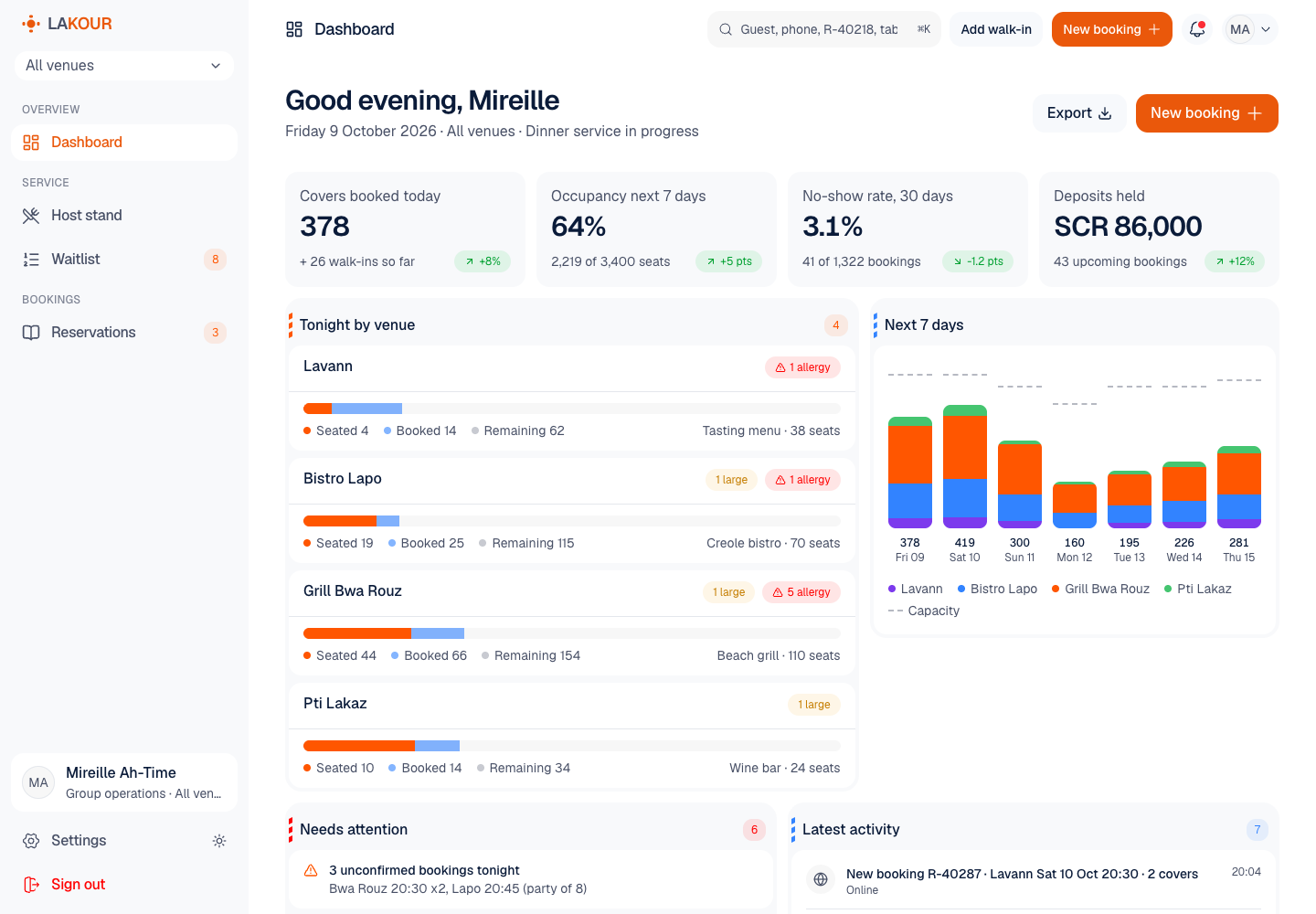Click the Sat 10 chart bar
Viewport: 1316px width, 914px height.
click(x=965, y=466)
